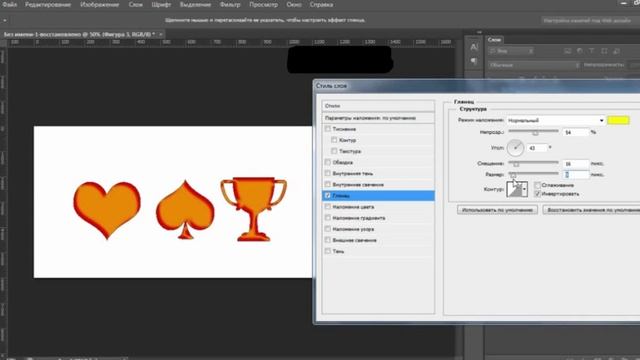This screenshot has width=640, height=360.
Task: Open the Режим наложения dropdown
Action: click(x=555, y=120)
